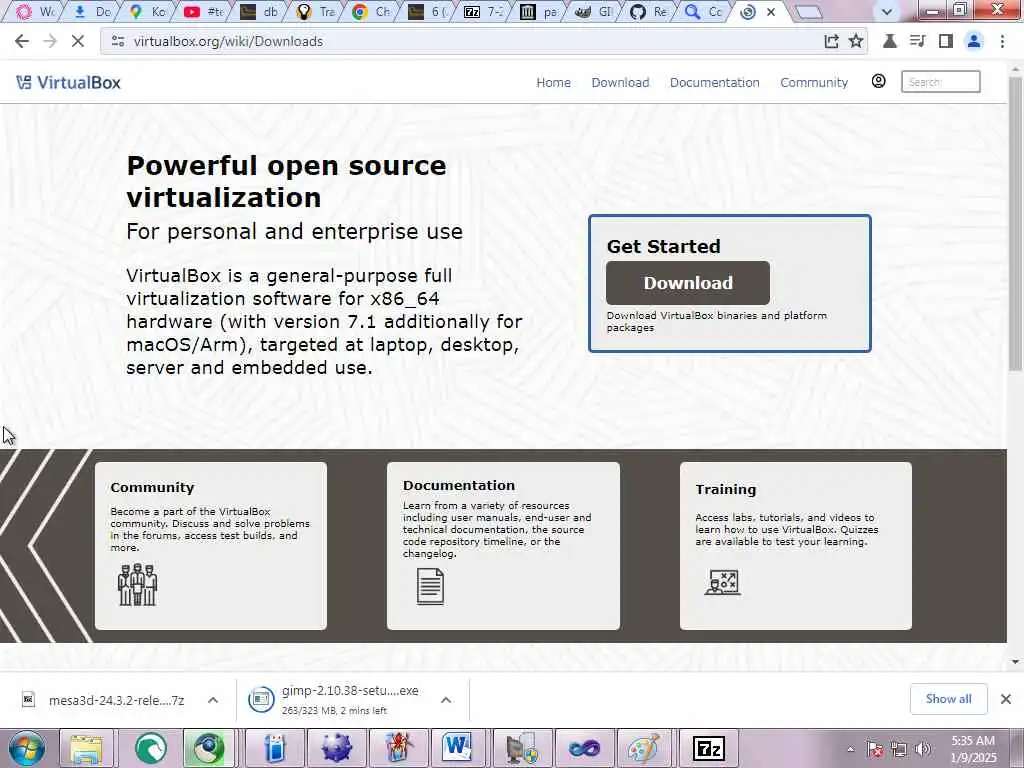The image size is (1024, 768).
Task: Click the gimp setup download file icon
Action: pyautogui.click(x=261, y=699)
